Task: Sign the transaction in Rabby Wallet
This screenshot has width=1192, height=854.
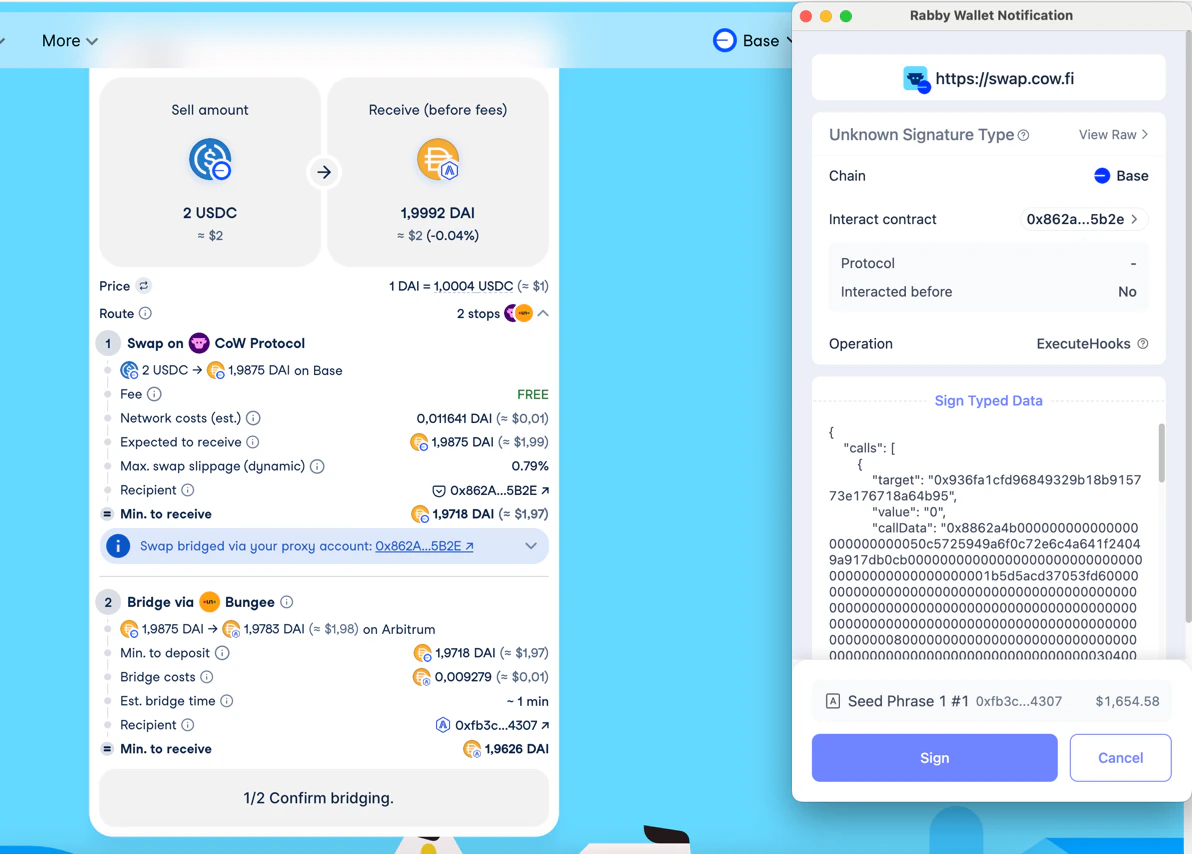Action: tap(934, 757)
